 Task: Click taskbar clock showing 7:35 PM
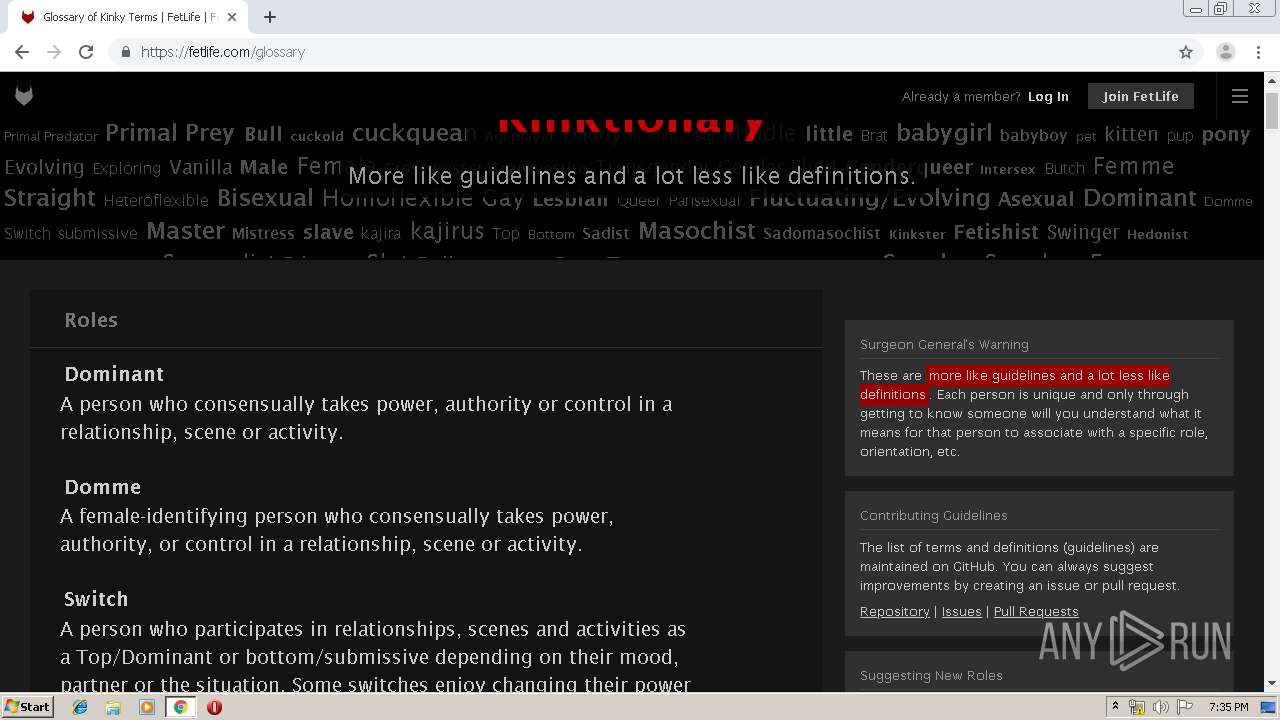pos(1229,707)
